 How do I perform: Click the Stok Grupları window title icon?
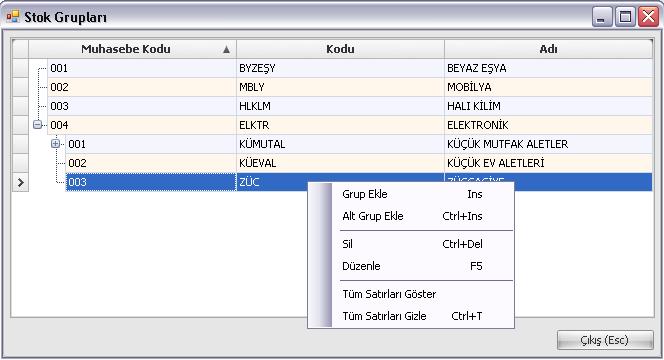tap(12, 17)
